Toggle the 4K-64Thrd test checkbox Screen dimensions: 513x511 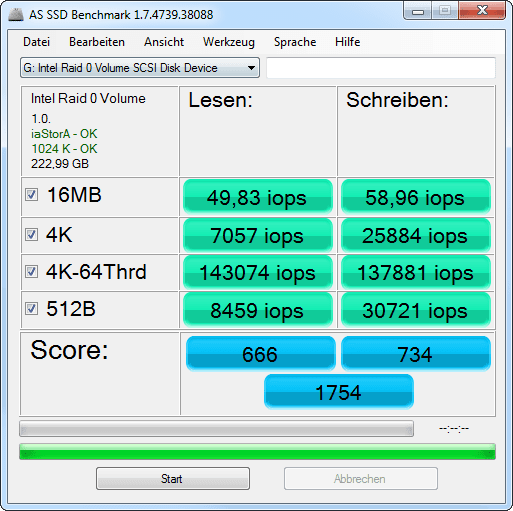coord(32,272)
